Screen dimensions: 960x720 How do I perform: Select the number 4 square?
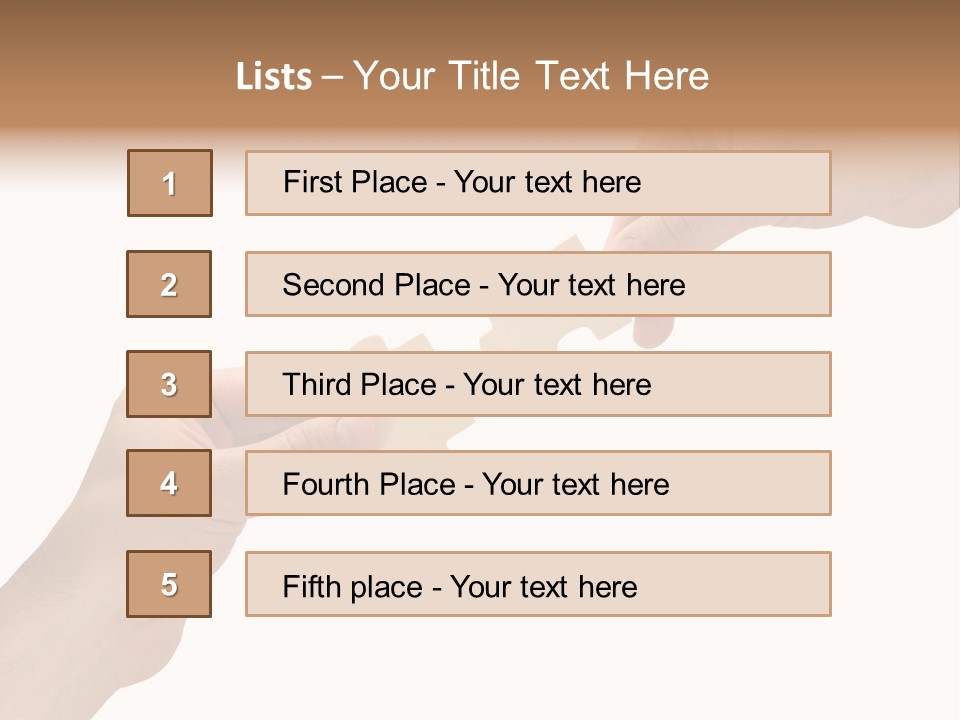tap(169, 483)
